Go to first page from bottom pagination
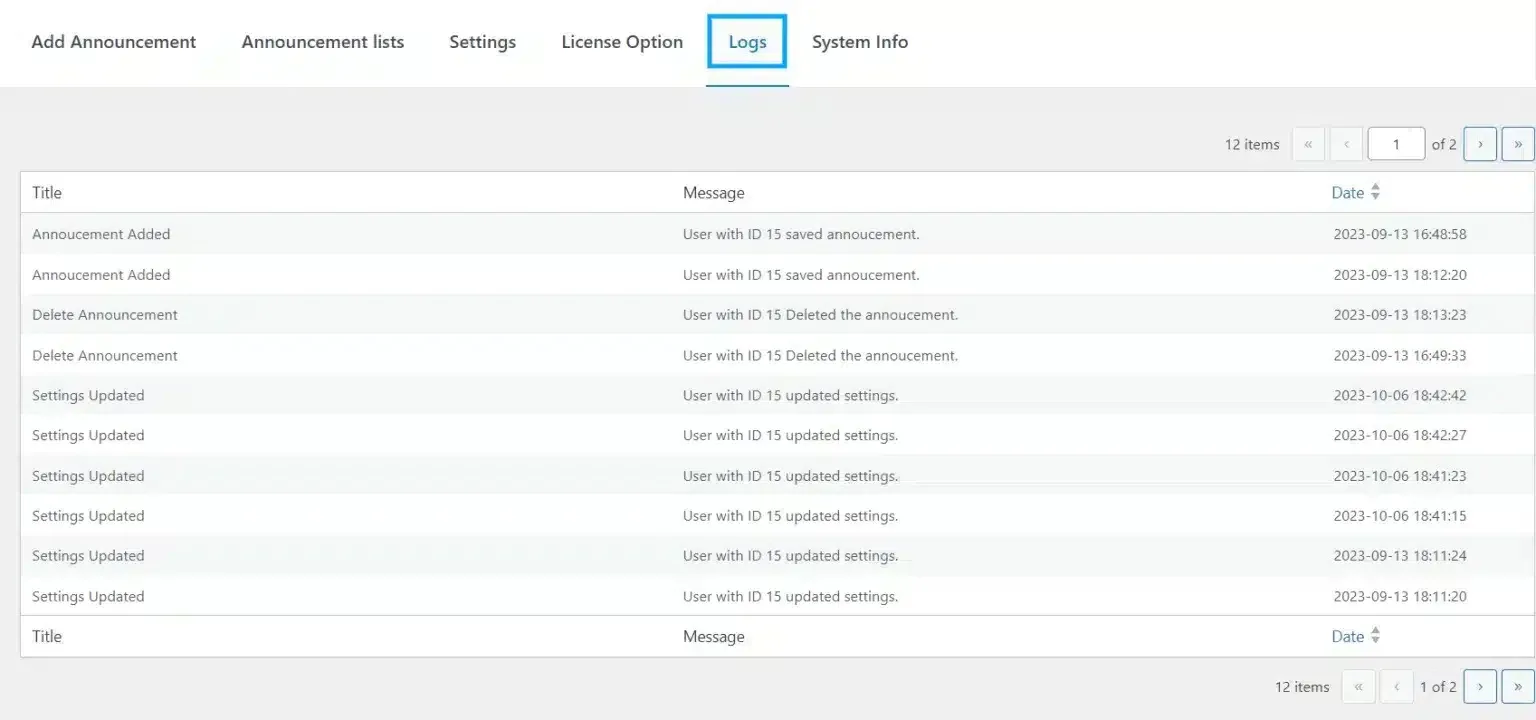 1358,686
